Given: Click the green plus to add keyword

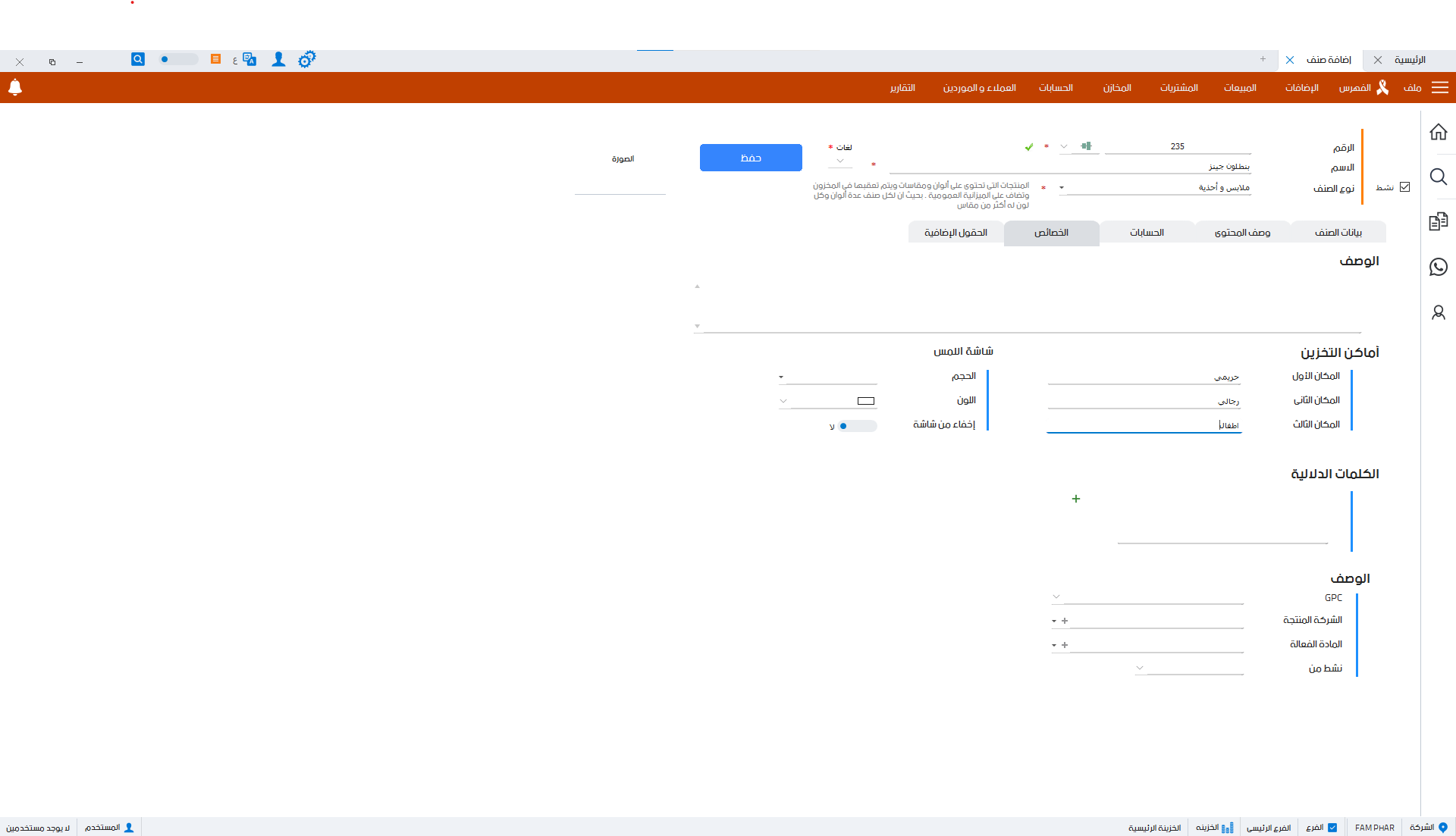Looking at the screenshot, I should [x=1075, y=499].
